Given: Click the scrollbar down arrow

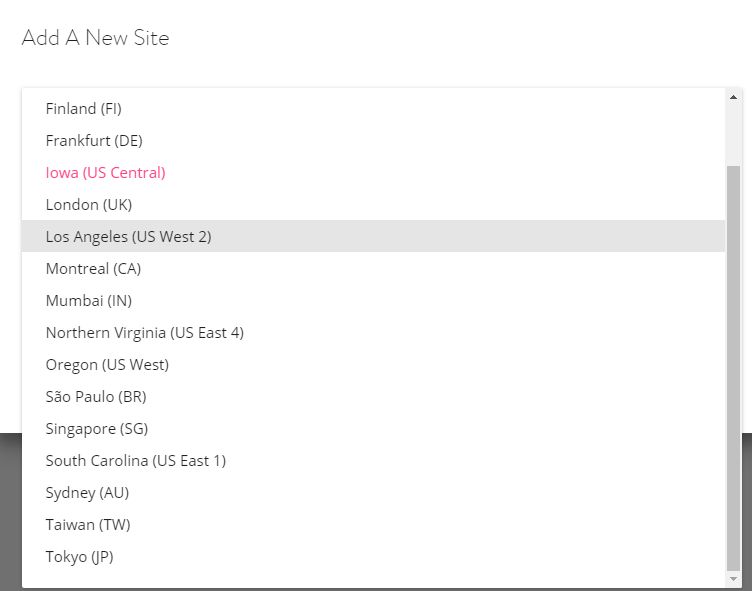Looking at the screenshot, I should point(733,579).
